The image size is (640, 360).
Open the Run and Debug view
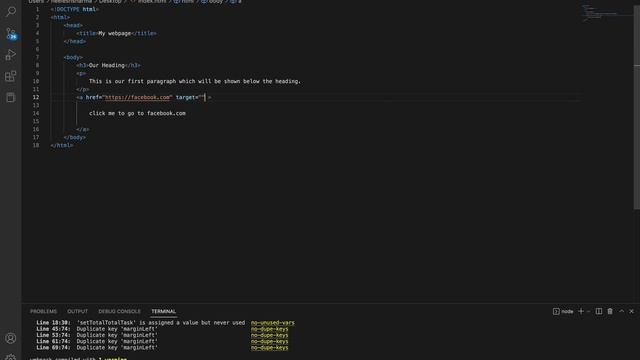click(x=11, y=55)
